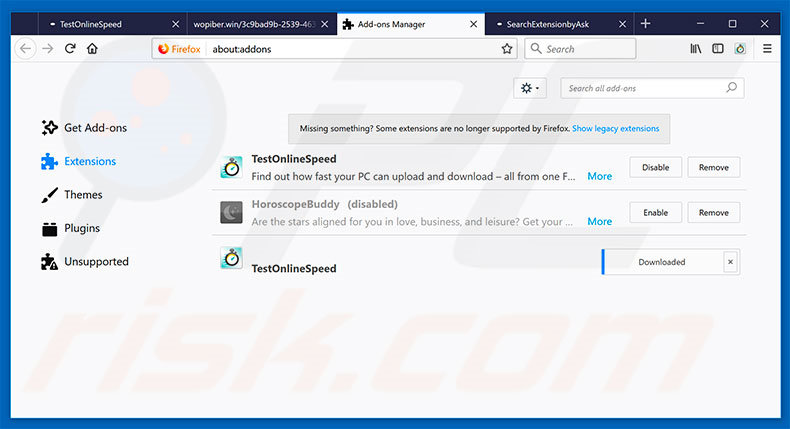This screenshot has height=429, width=790.
Task: Open a new tab with the plus button
Action: pyautogui.click(x=645, y=24)
